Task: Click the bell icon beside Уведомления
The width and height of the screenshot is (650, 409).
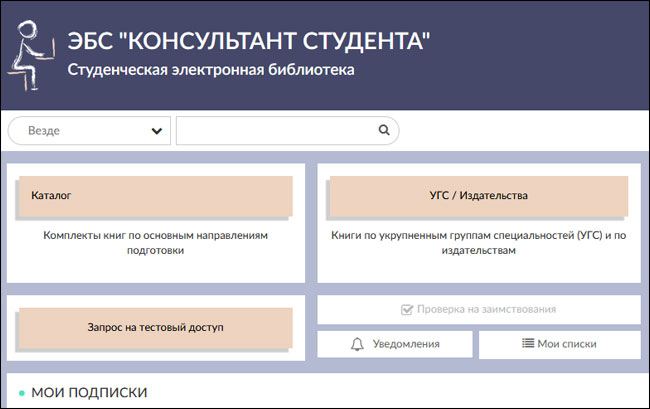Action: click(x=357, y=344)
